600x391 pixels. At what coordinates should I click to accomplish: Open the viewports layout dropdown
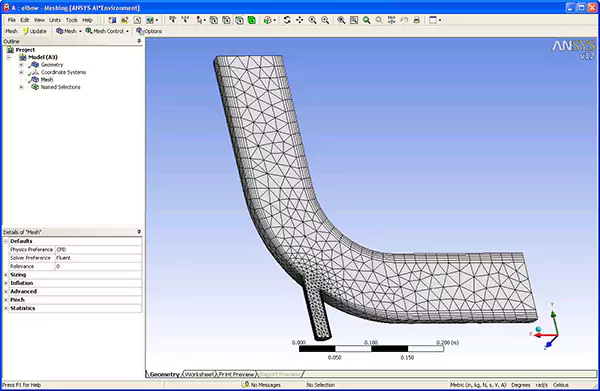click(440, 20)
